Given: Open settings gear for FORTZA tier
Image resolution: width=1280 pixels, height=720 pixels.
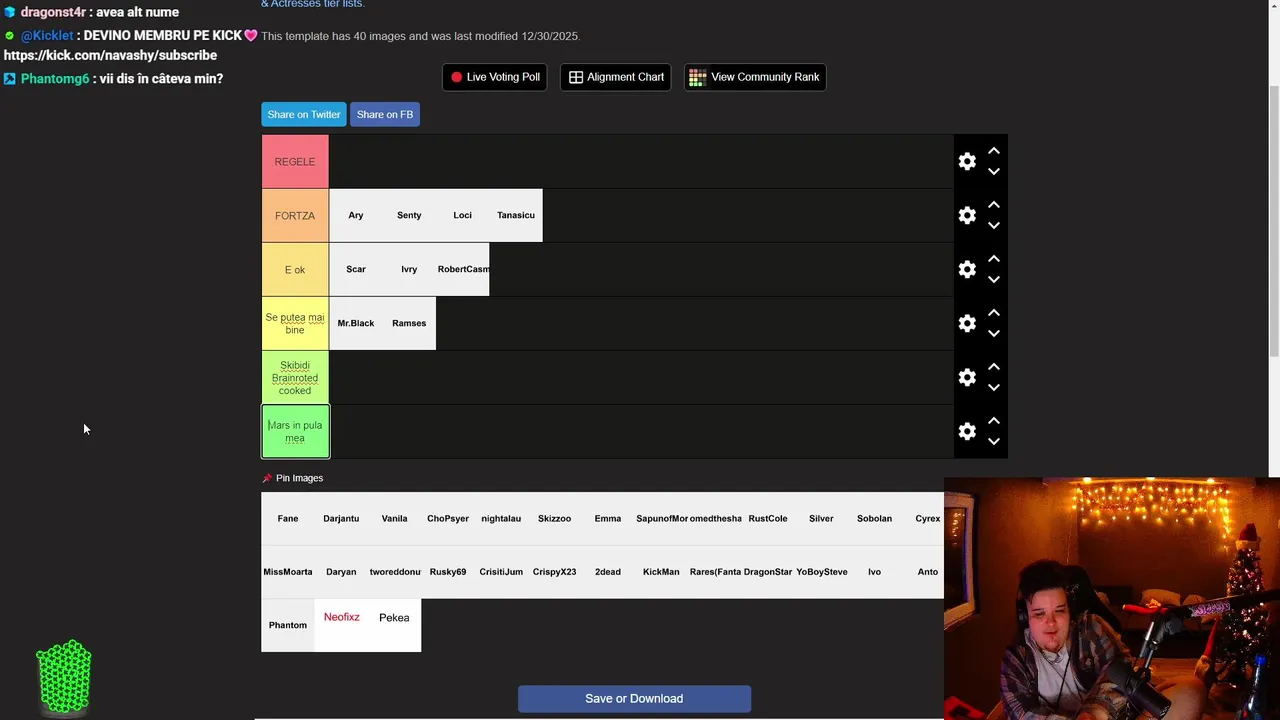Looking at the screenshot, I should point(967,215).
